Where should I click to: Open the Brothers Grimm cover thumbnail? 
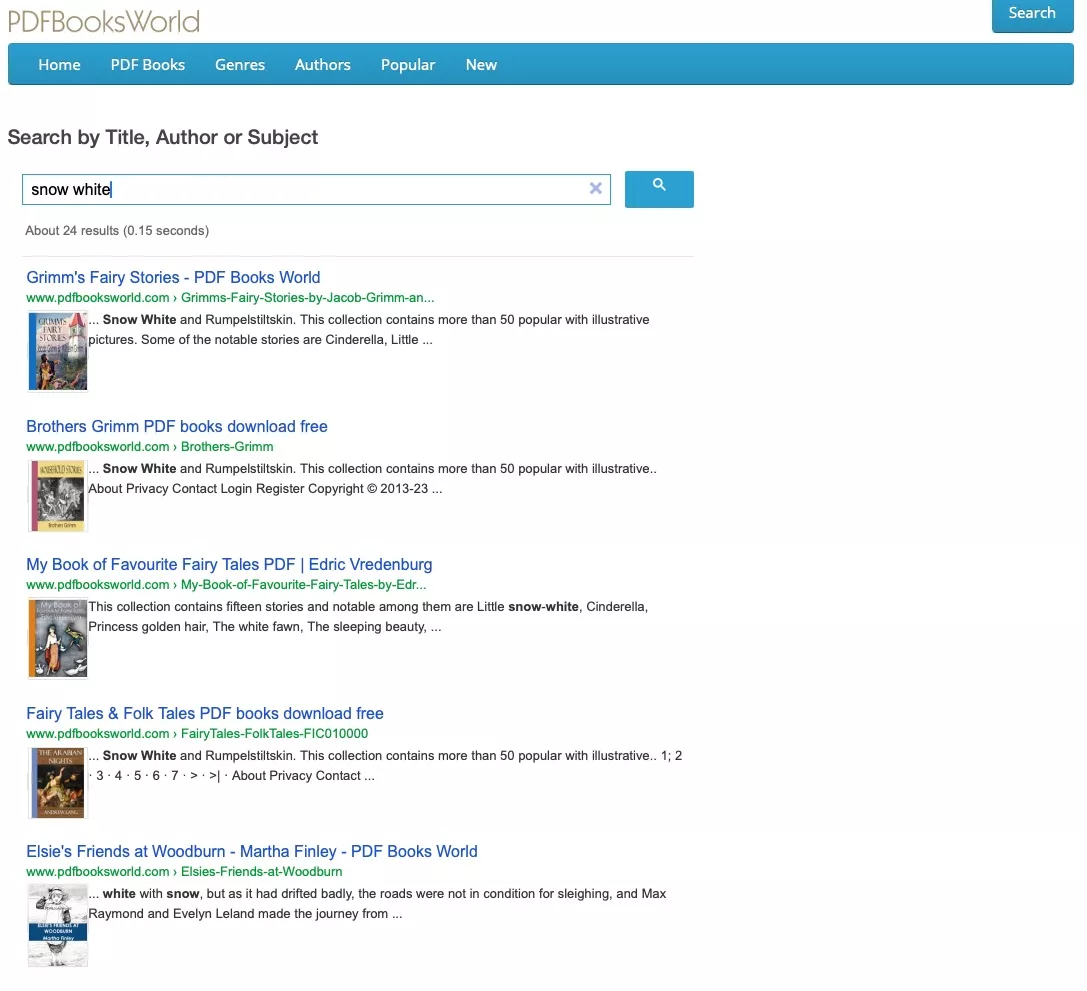57,495
